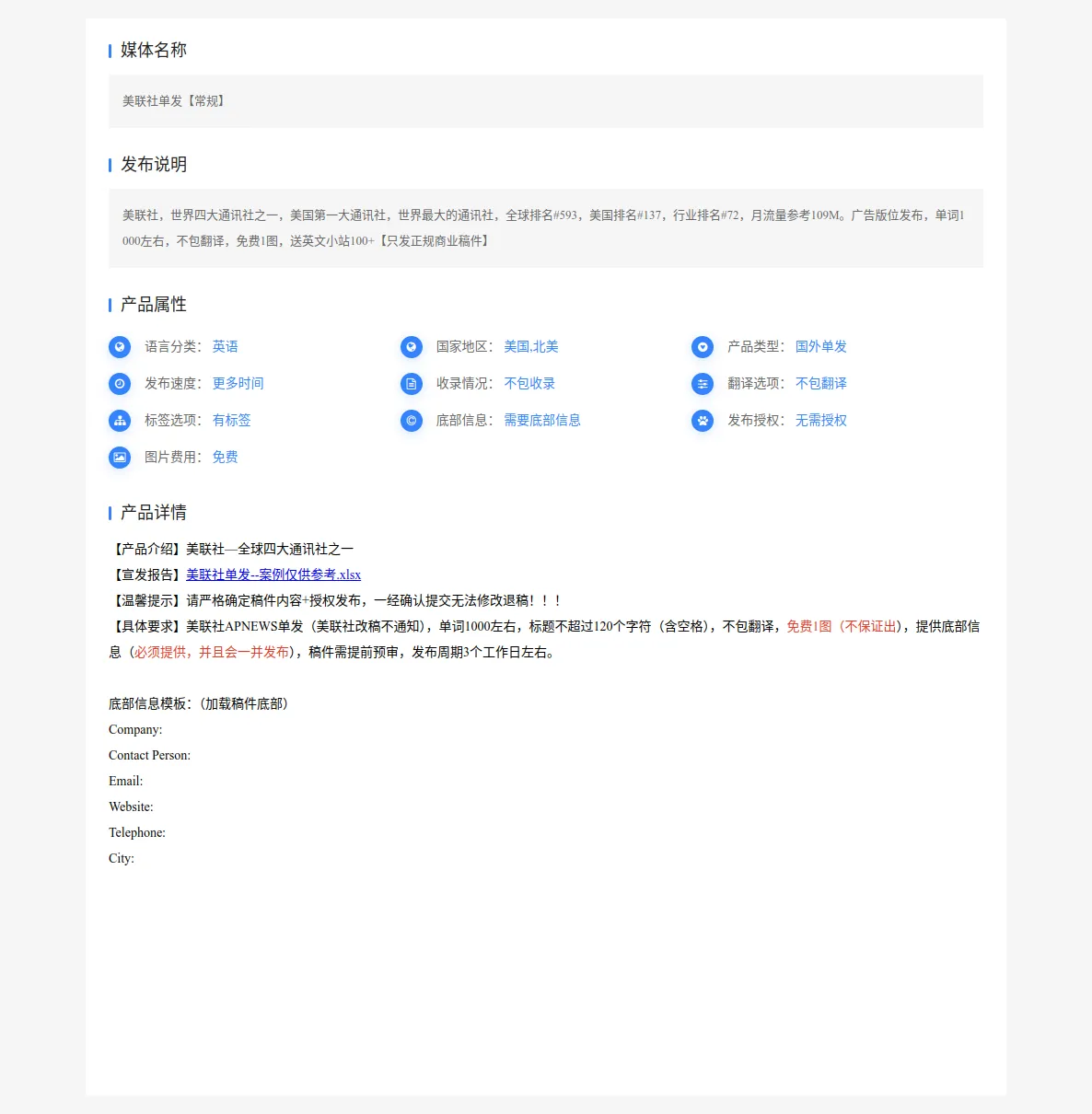Click the 英语 language value
This screenshot has width=1092, height=1114.
click(226, 347)
